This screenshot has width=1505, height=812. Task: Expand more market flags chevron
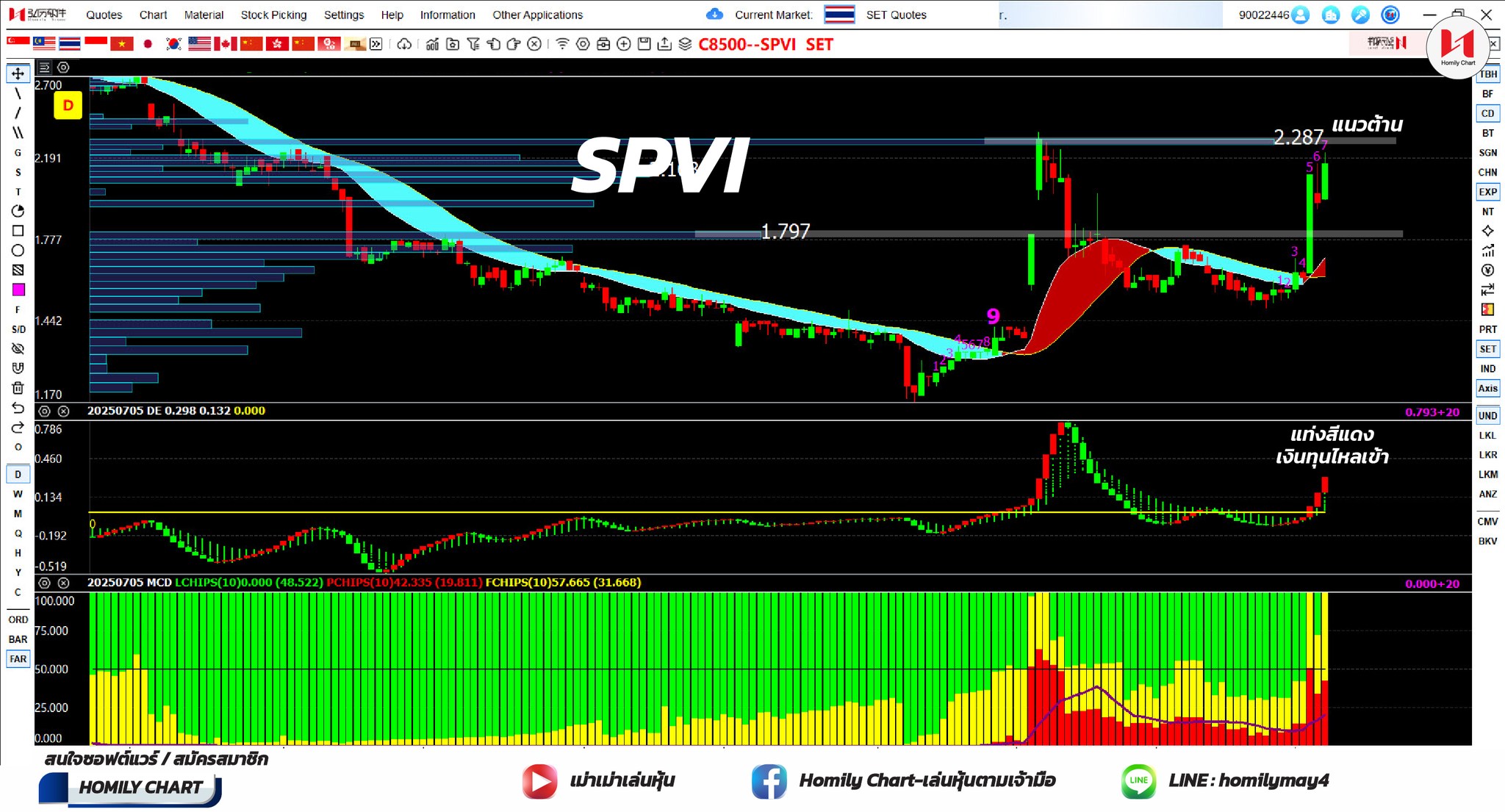click(x=376, y=44)
